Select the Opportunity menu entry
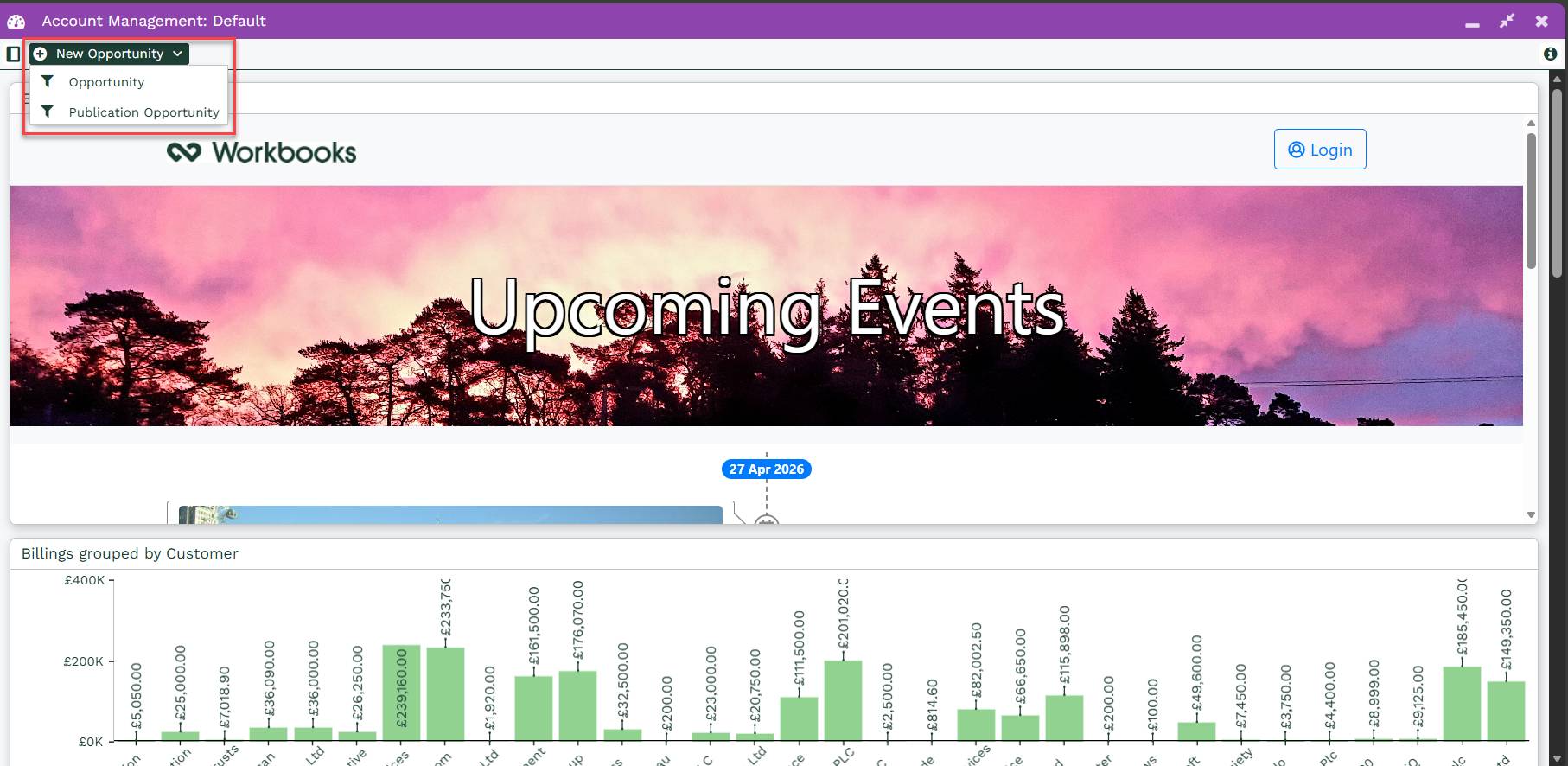Screen dimensions: 1568x766 pyautogui.click(x=106, y=82)
